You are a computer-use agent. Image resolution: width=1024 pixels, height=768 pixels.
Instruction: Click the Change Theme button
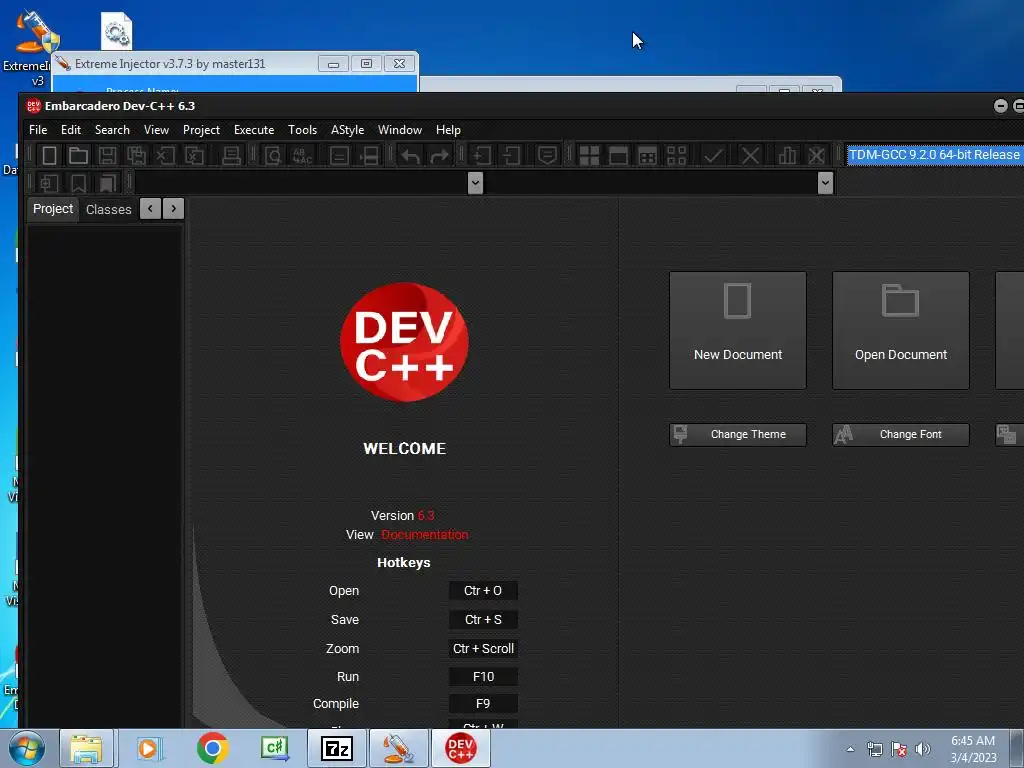click(737, 434)
